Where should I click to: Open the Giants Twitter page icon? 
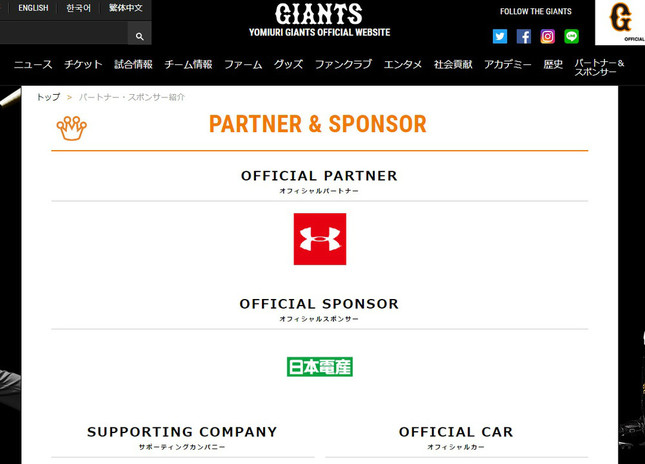point(500,37)
